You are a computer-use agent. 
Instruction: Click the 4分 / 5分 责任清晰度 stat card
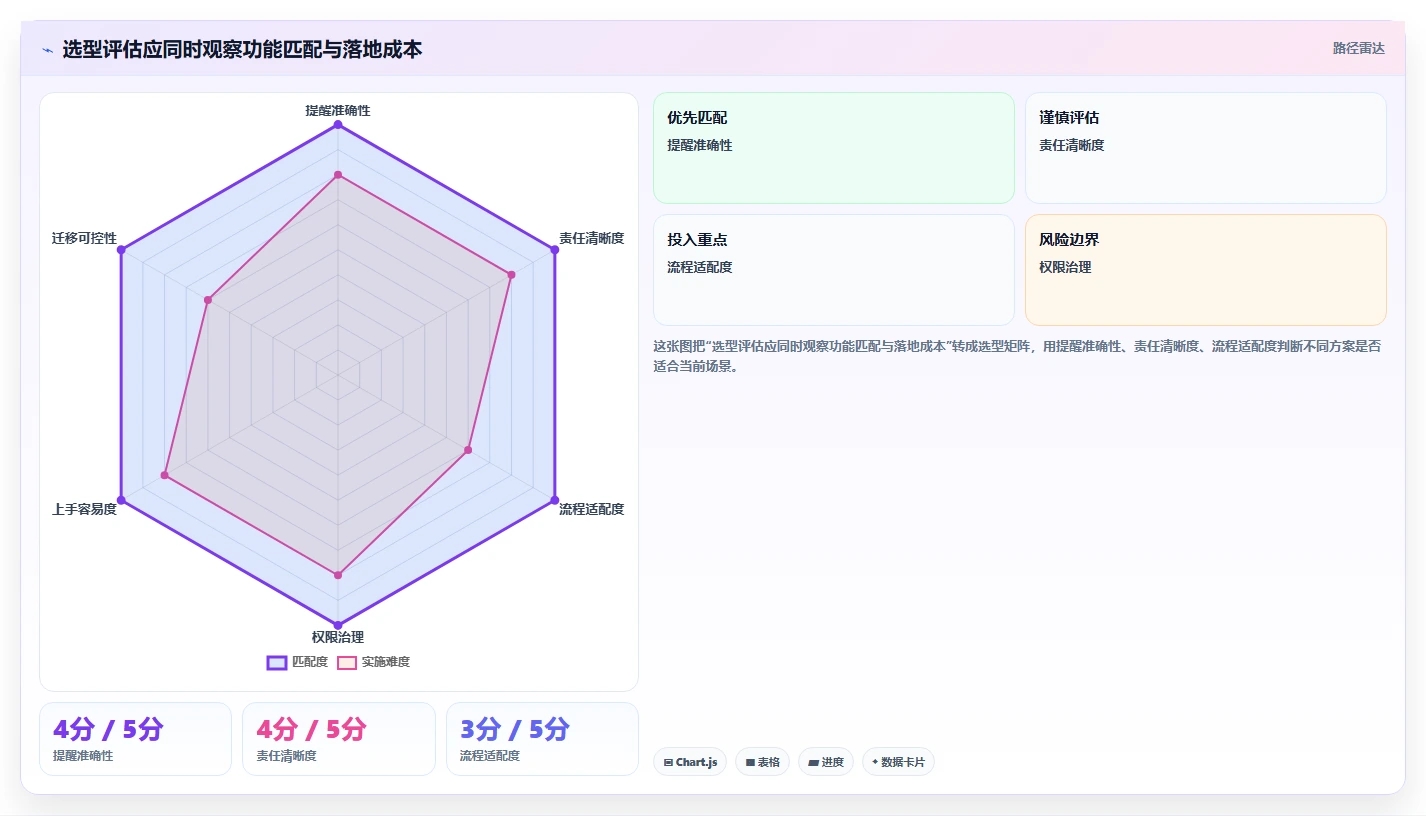click(x=338, y=739)
